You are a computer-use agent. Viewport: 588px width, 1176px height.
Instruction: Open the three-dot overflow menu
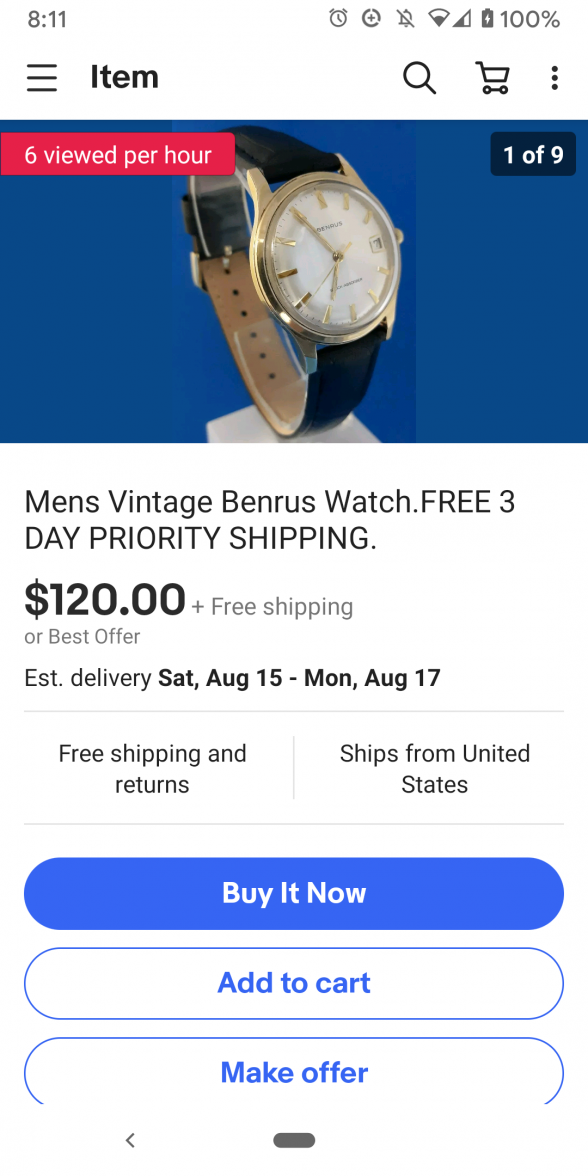click(554, 77)
